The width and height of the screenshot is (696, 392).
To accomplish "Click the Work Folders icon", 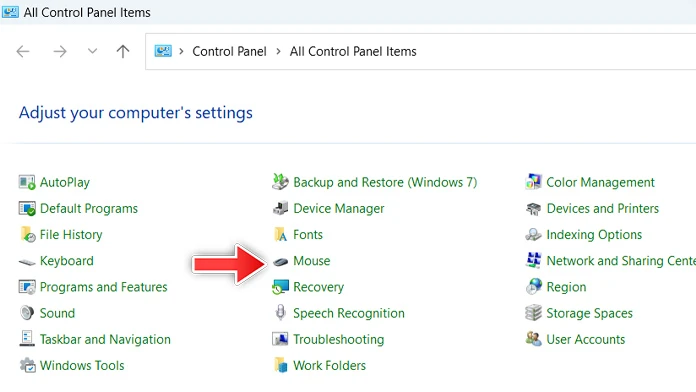I will pyautogui.click(x=281, y=365).
